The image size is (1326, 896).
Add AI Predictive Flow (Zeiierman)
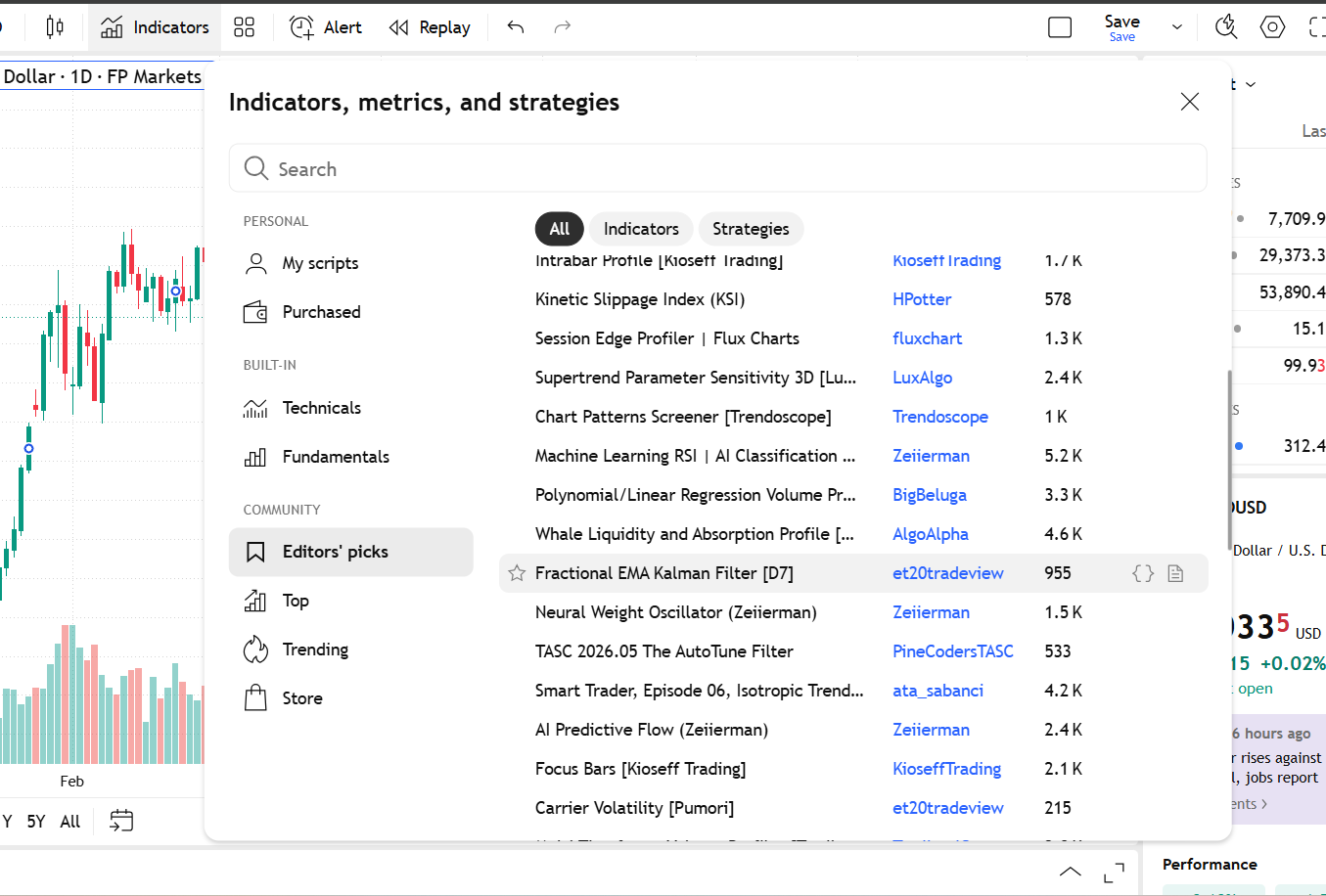pos(652,730)
